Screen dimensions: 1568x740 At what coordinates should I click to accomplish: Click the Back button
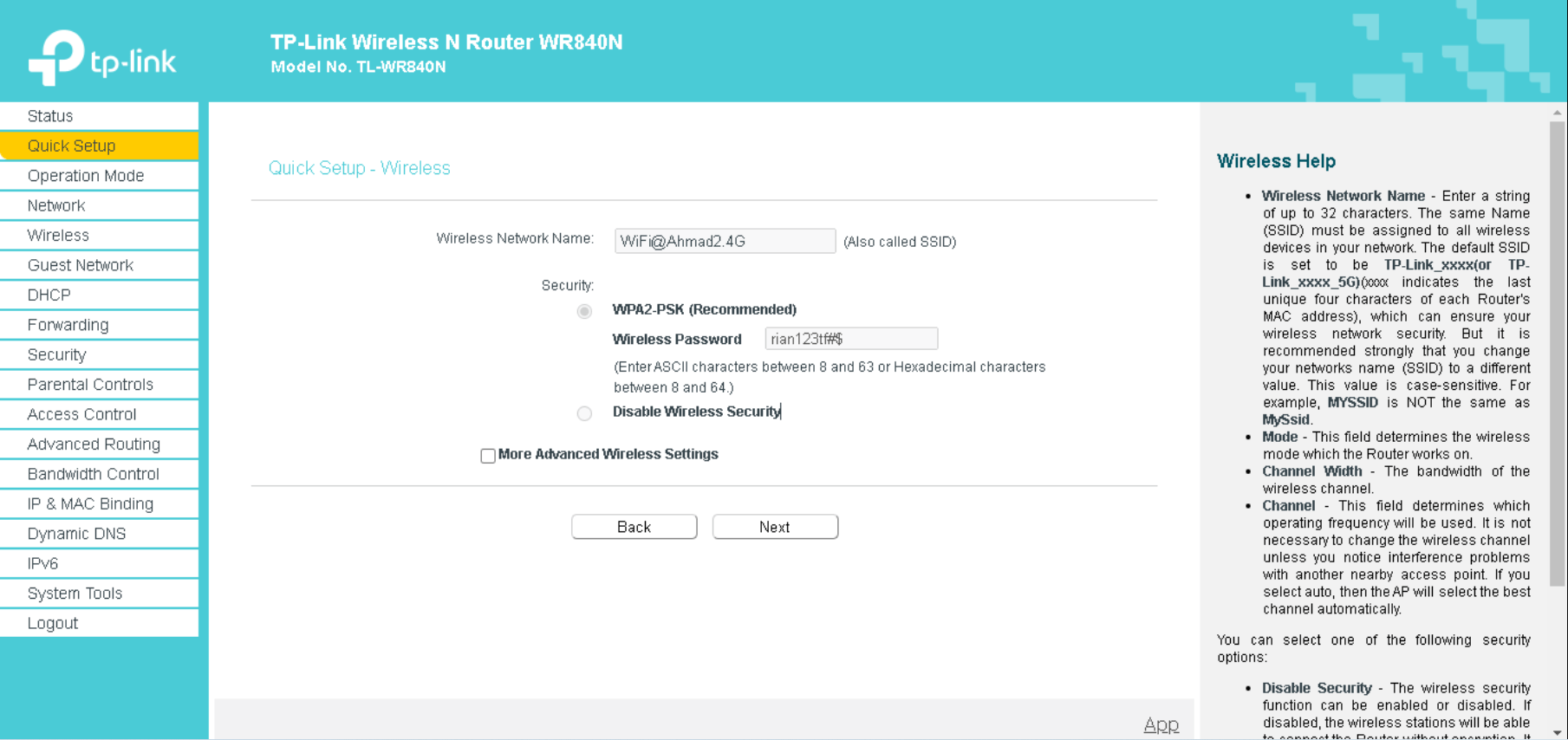[x=634, y=527]
